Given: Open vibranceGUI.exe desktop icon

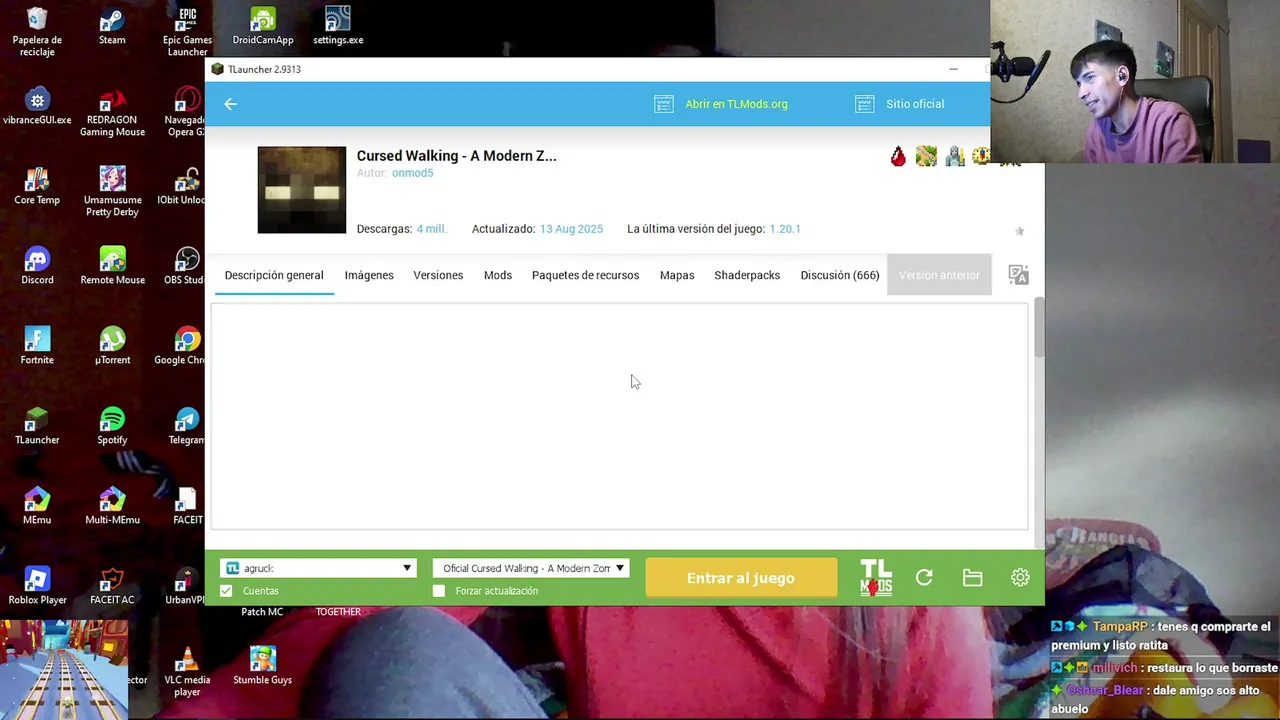Looking at the screenshot, I should 37,107.
